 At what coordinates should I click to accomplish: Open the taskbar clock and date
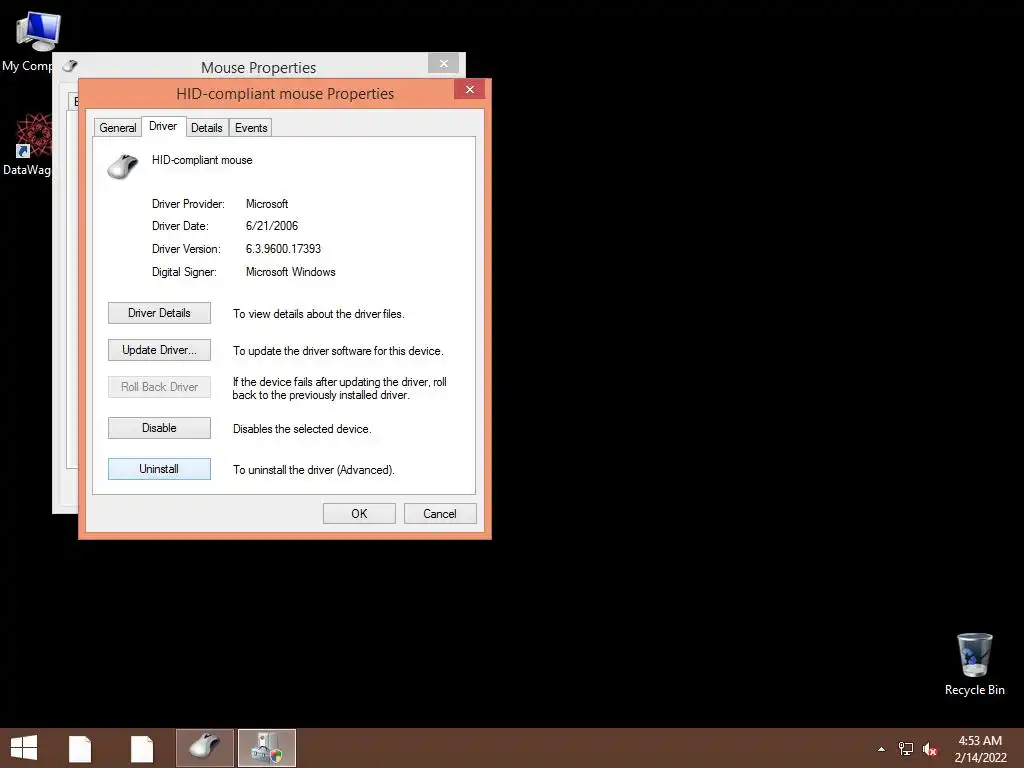click(980, 749)
